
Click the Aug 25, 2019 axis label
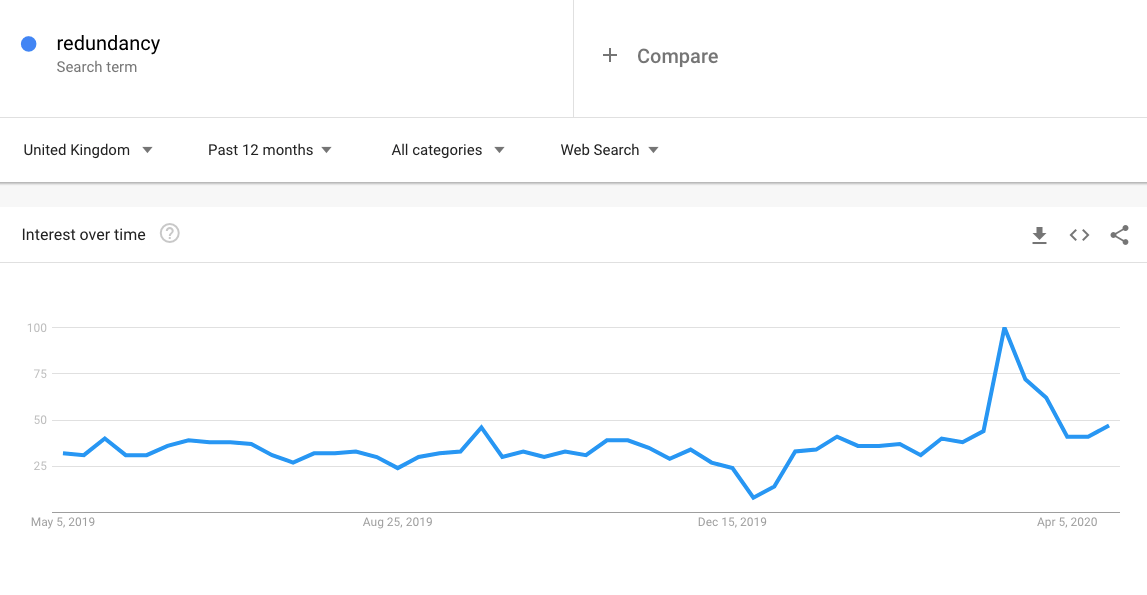point(398,522)
